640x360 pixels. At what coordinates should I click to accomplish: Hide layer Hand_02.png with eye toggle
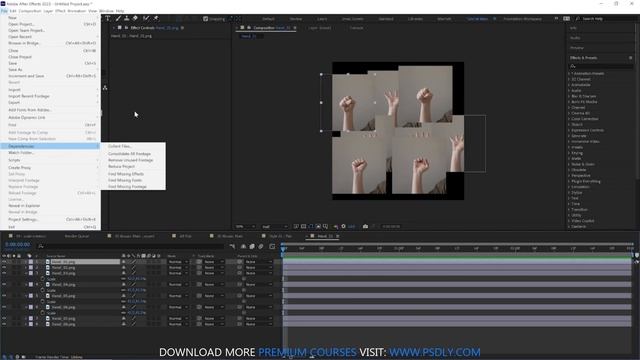pos(4,268)
